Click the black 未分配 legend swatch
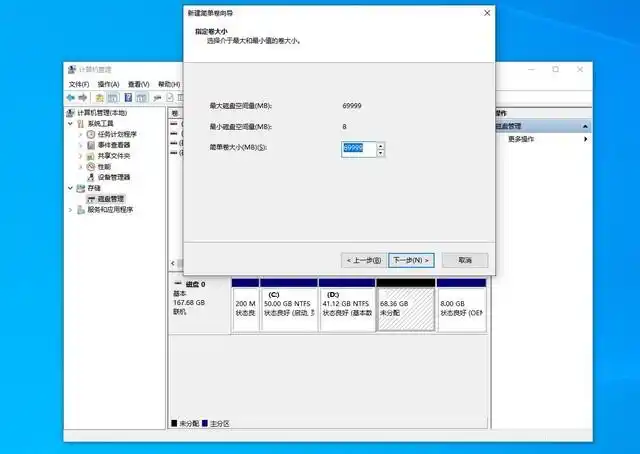This screenshot has height=454, width=640. point(174,423)
